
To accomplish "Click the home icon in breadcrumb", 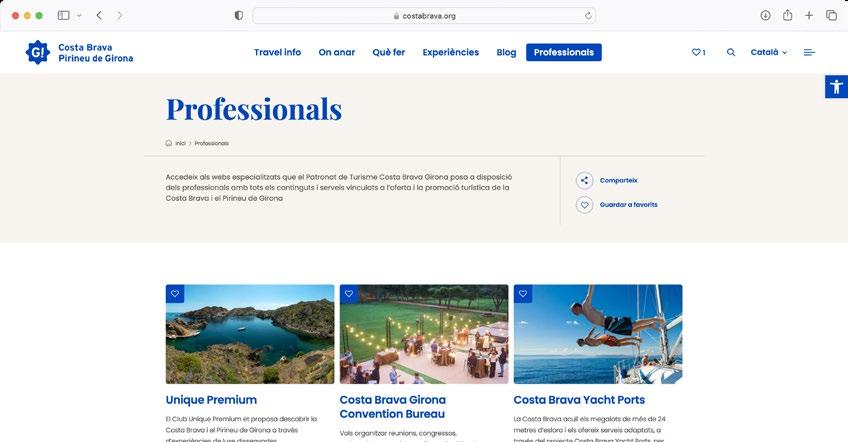I will click(169, 143).
